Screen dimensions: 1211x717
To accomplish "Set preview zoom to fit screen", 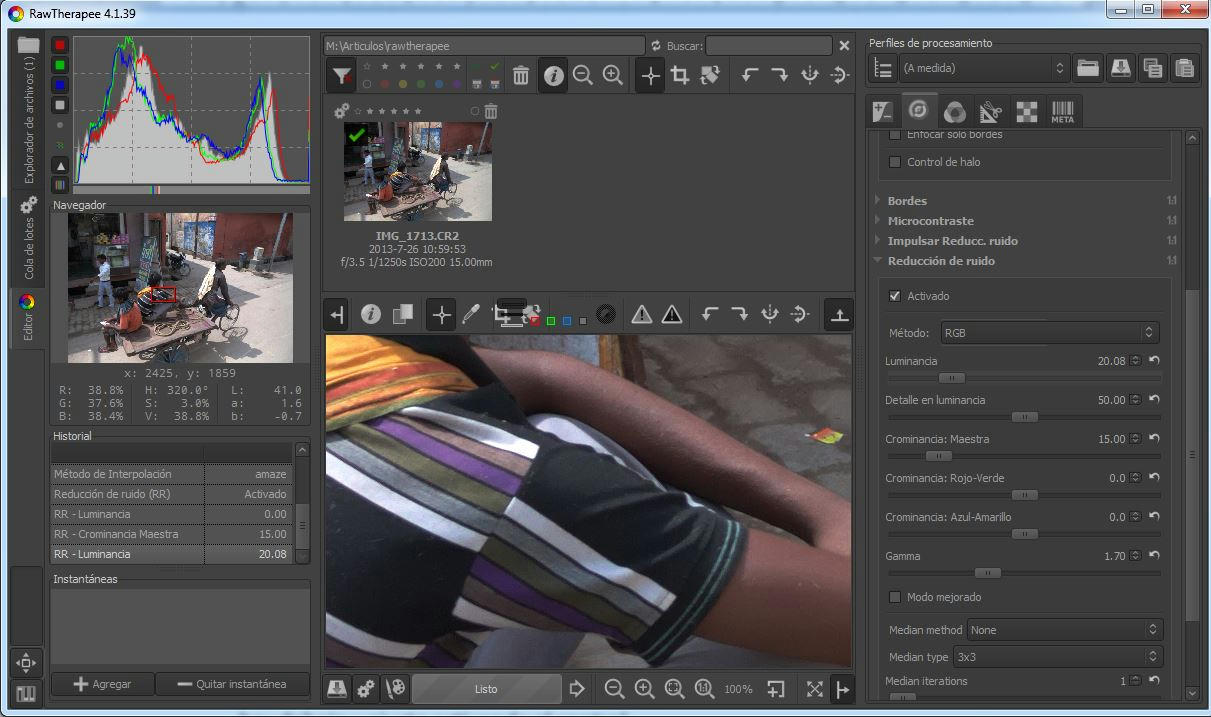I will [674, 689].
